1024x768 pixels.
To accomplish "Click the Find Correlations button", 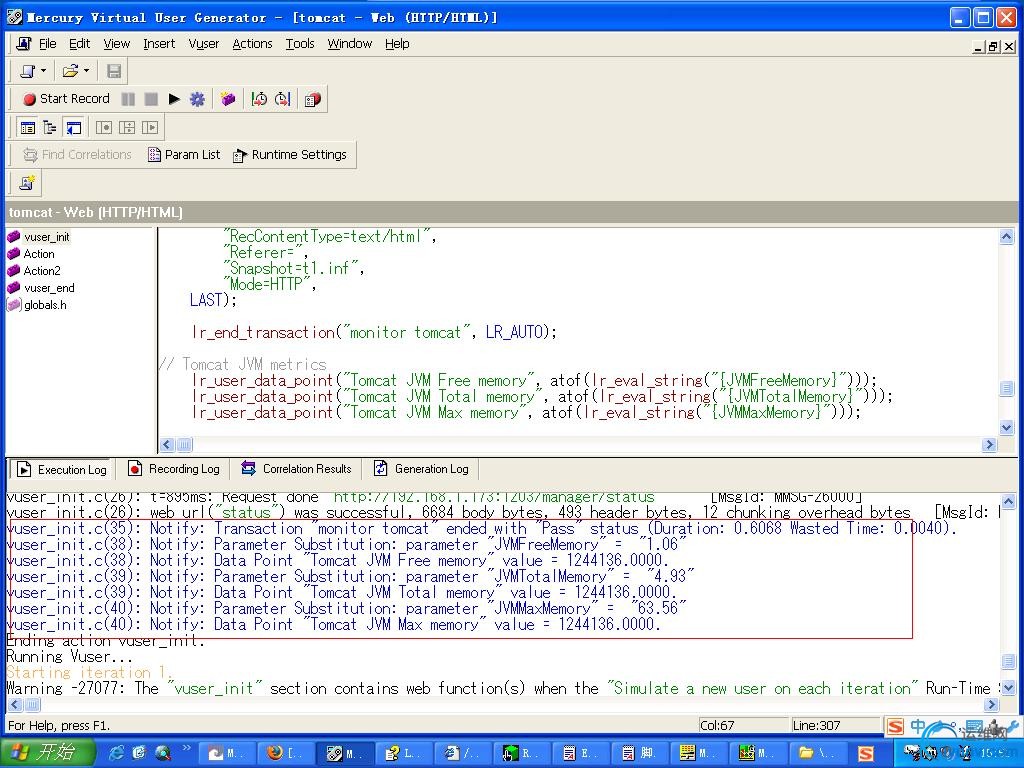I will point(77,155).
